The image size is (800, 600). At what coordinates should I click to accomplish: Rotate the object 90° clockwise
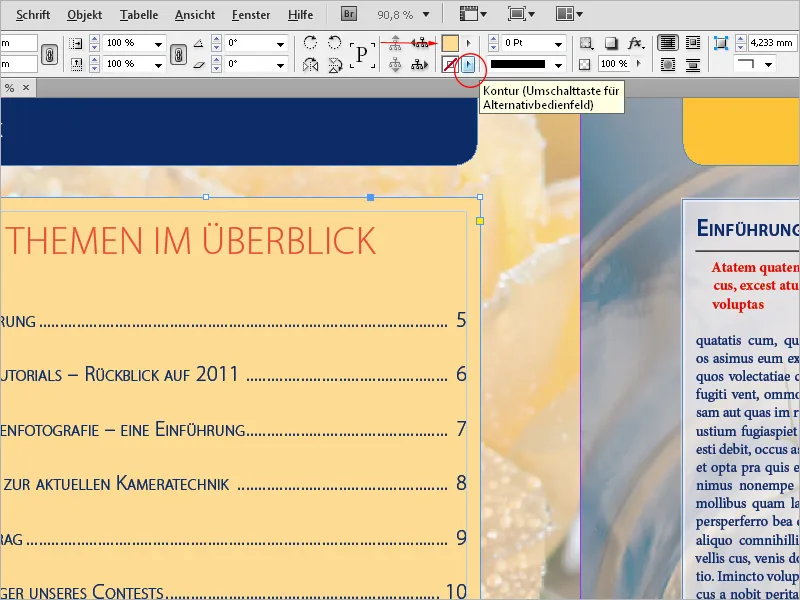[x=310, y=42]
